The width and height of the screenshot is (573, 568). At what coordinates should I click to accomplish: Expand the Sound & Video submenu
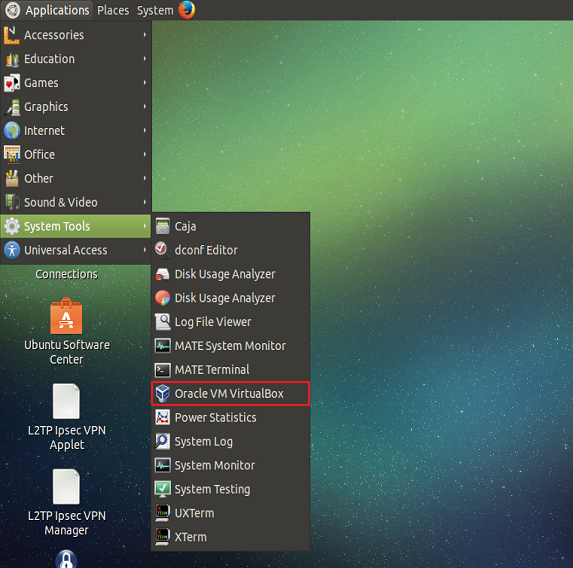(76, 202)
